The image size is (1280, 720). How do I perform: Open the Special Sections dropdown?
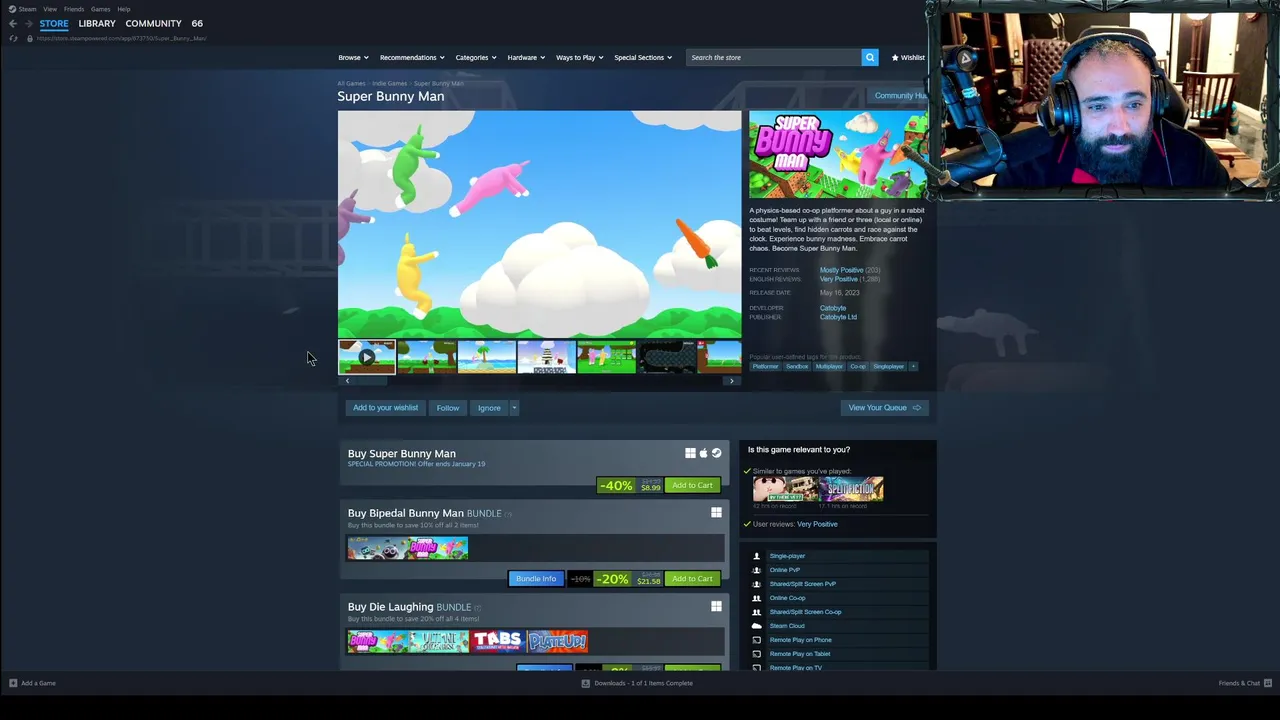643,57
